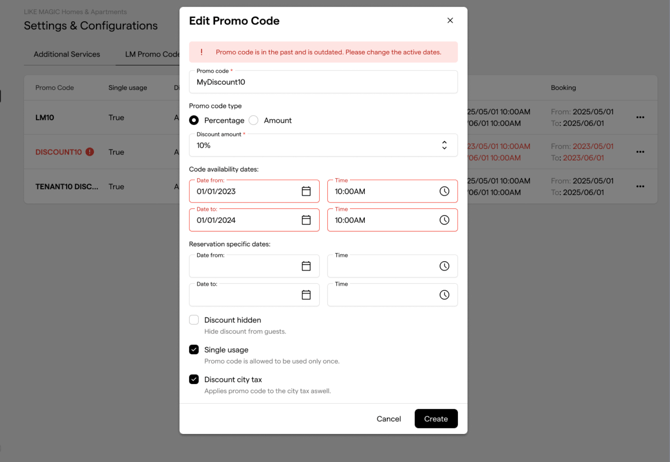This screenshot has height=462, width=670.
Task: Uncheck the Discount city tax option
Action: point(194,379)
